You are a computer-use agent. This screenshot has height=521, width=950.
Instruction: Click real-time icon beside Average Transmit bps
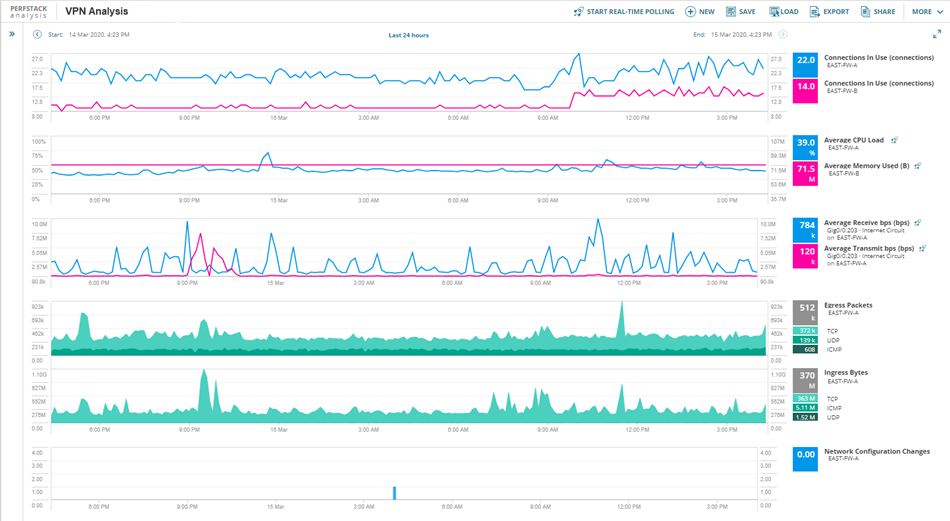923,248
